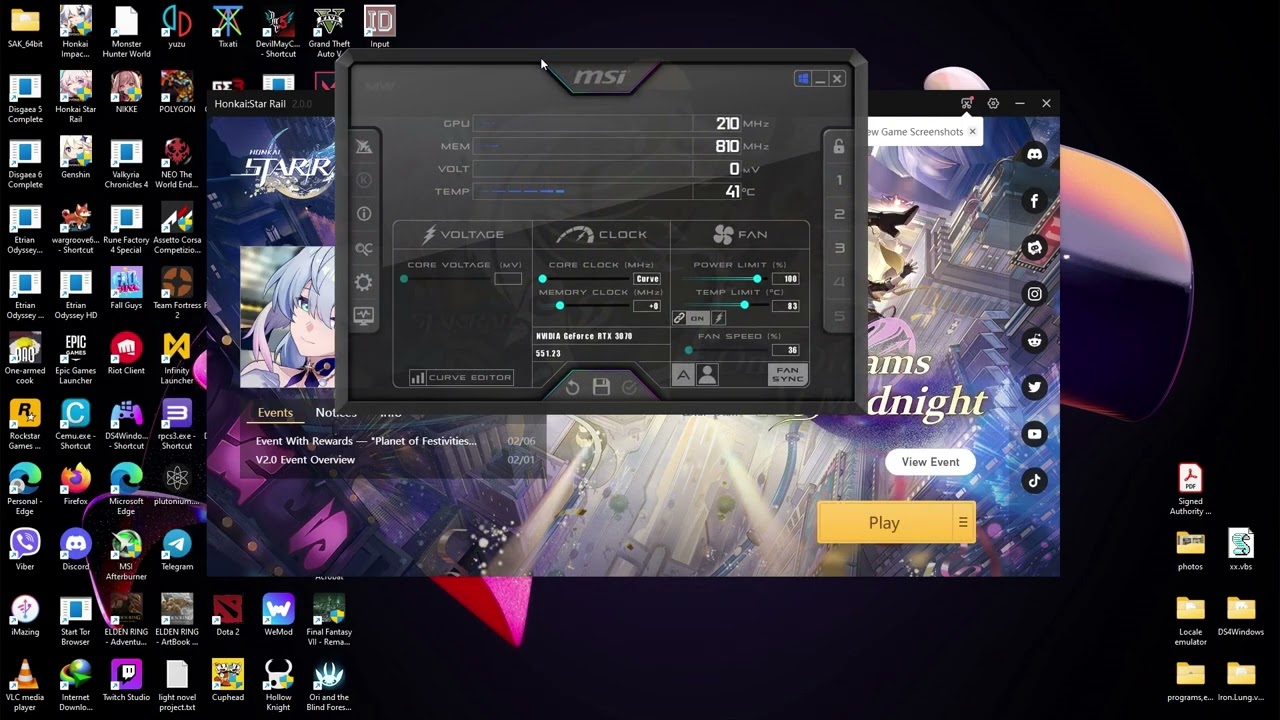The image size is (1280, 720).
Task: Click the MSI dragon logo sidebar icon
Action: [363, 147]
